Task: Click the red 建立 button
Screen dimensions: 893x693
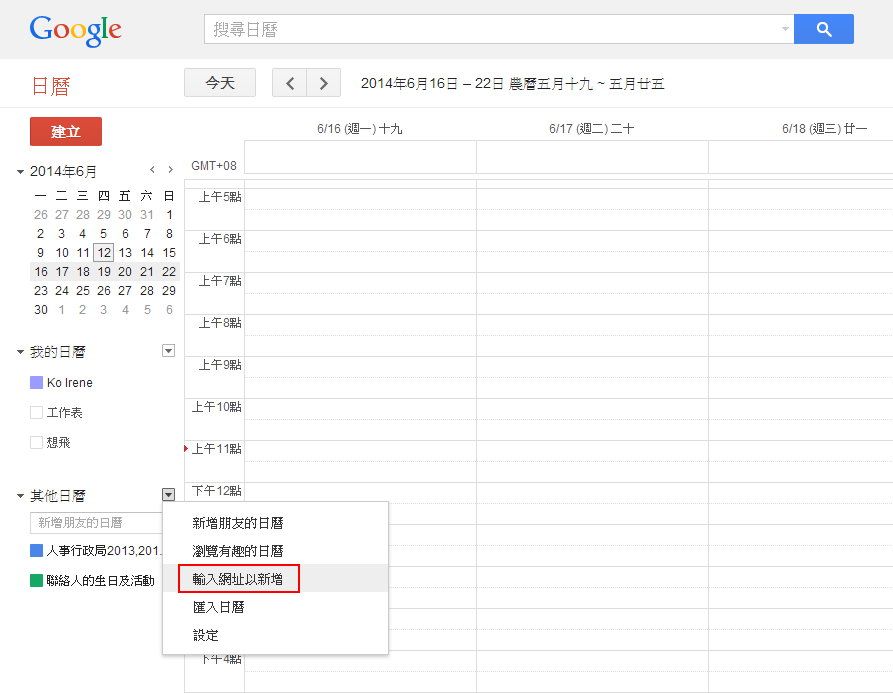Action: click(x=66, y=132)
